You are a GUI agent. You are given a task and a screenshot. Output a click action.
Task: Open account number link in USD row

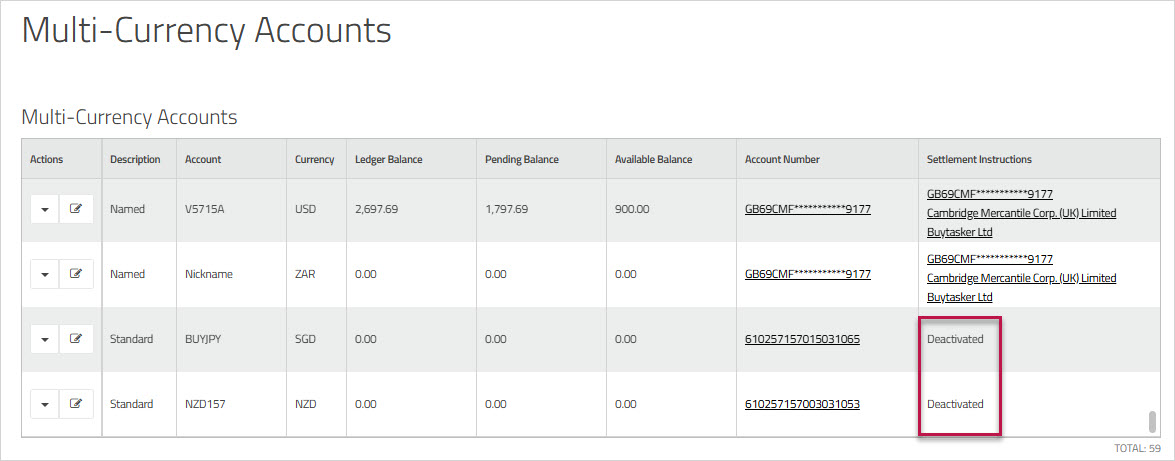[807, 209]
